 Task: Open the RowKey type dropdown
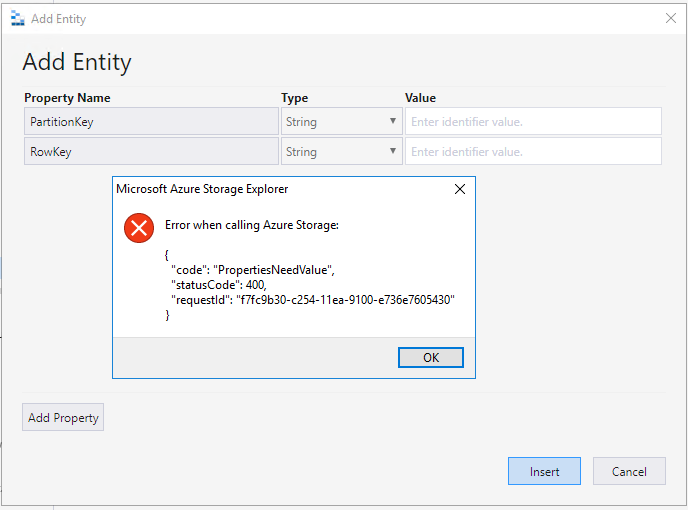click(x=341, y=151)
